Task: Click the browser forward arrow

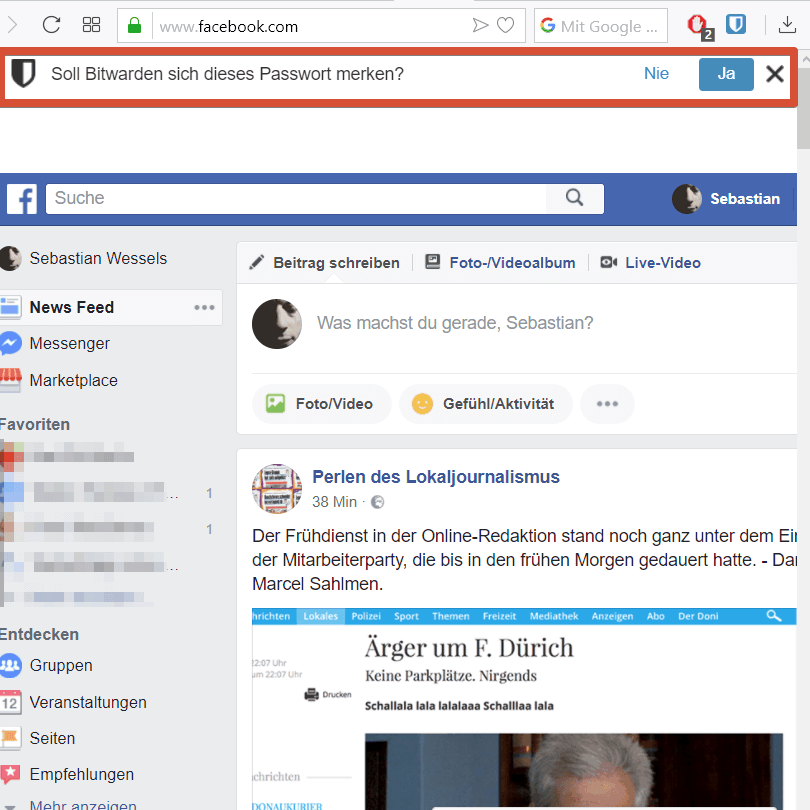Action: tap(12, 24)
